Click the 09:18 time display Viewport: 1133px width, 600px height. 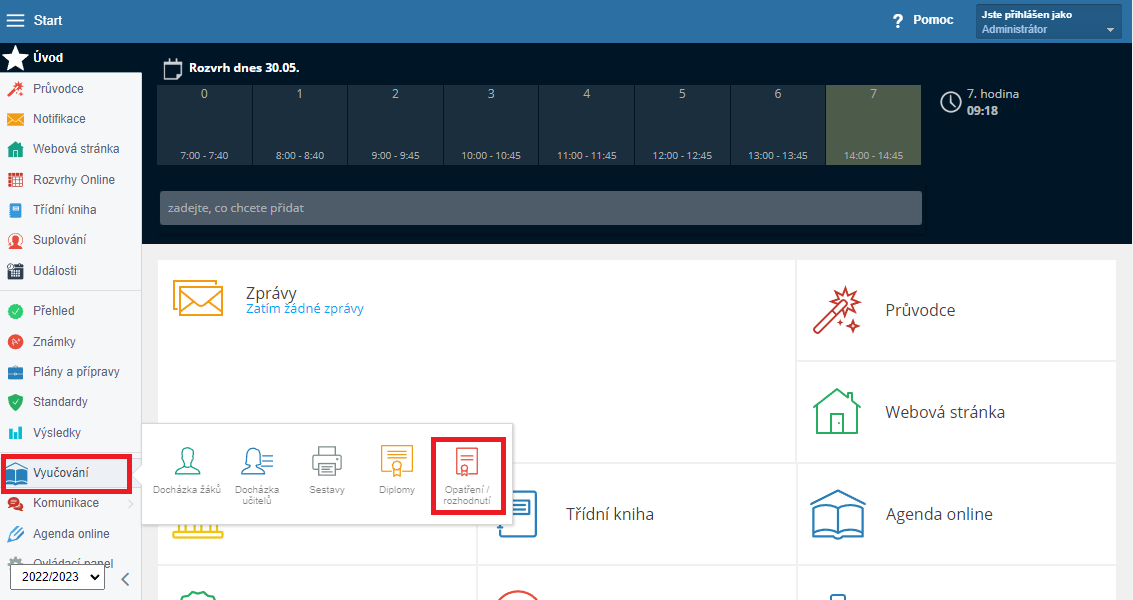coord(983,111)
